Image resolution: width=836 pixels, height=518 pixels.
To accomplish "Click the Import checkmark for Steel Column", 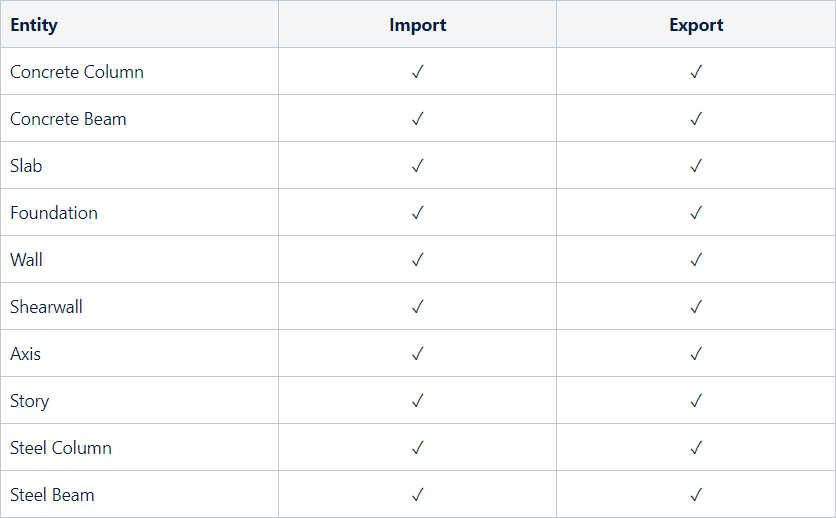I will coord(418,448).
